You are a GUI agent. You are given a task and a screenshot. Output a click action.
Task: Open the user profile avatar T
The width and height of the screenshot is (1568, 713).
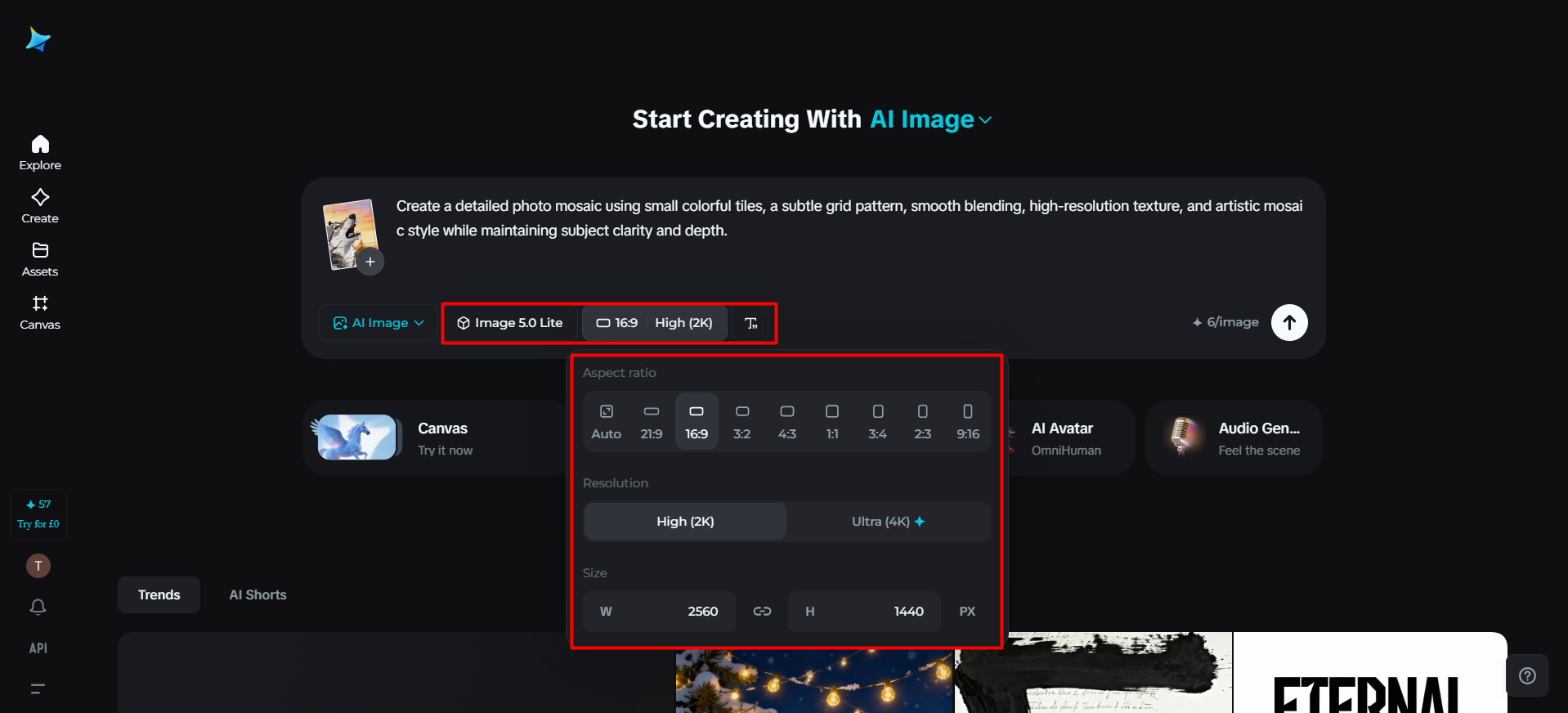coord(38,566)
